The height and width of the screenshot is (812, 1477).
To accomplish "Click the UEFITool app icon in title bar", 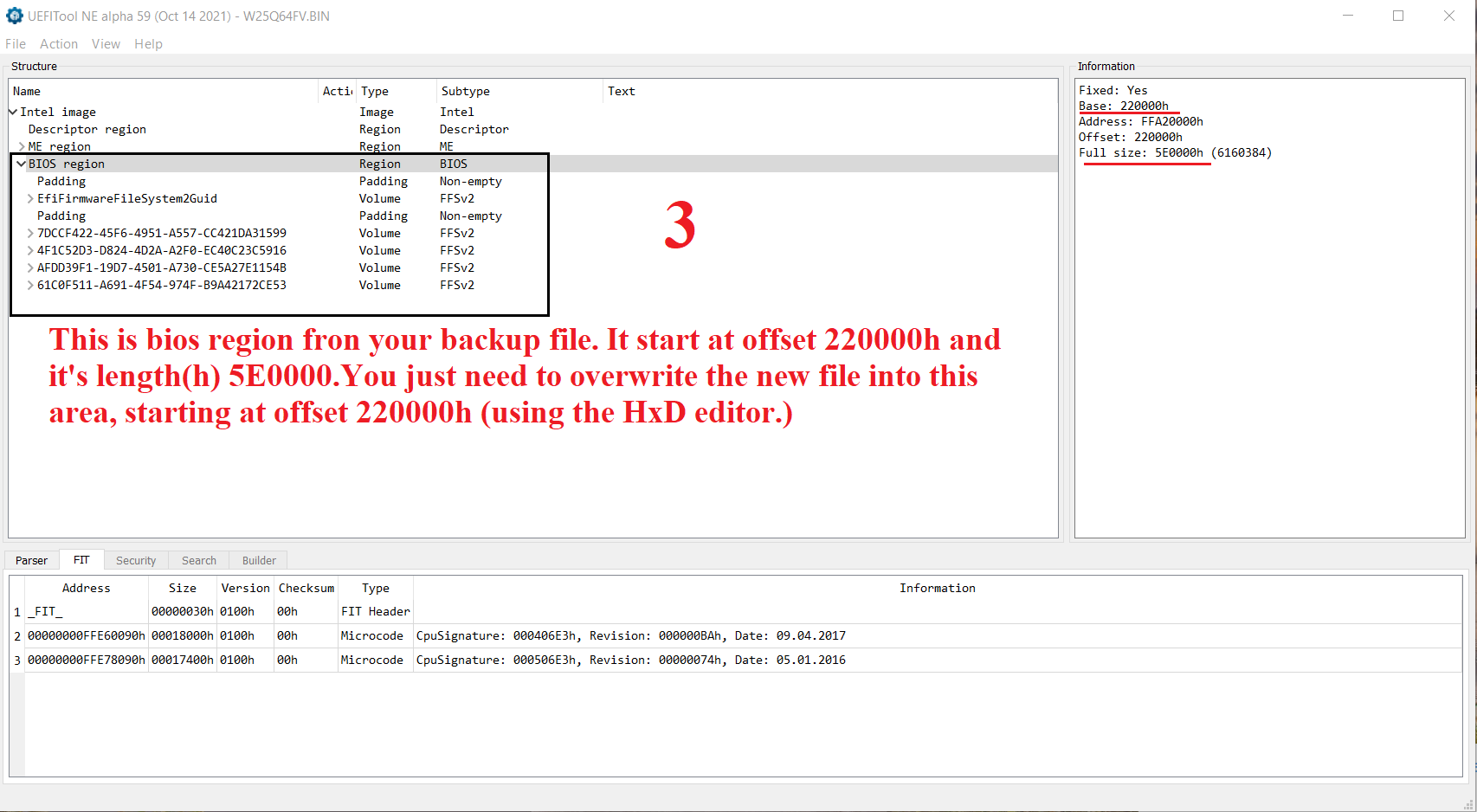I will [x=15, y=16].
